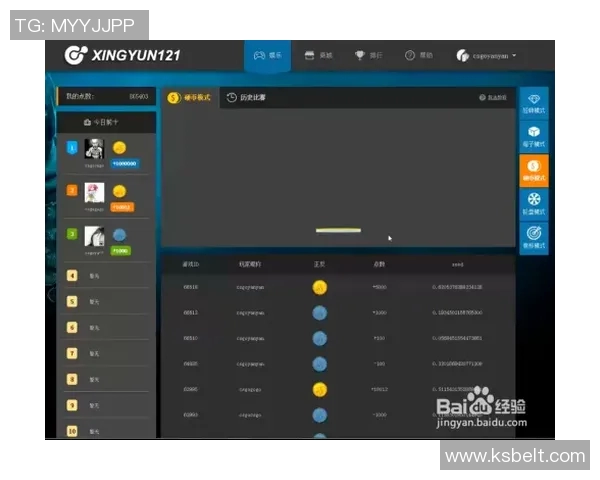Click the blue coin in game row 00511

(x=319, y=312)
